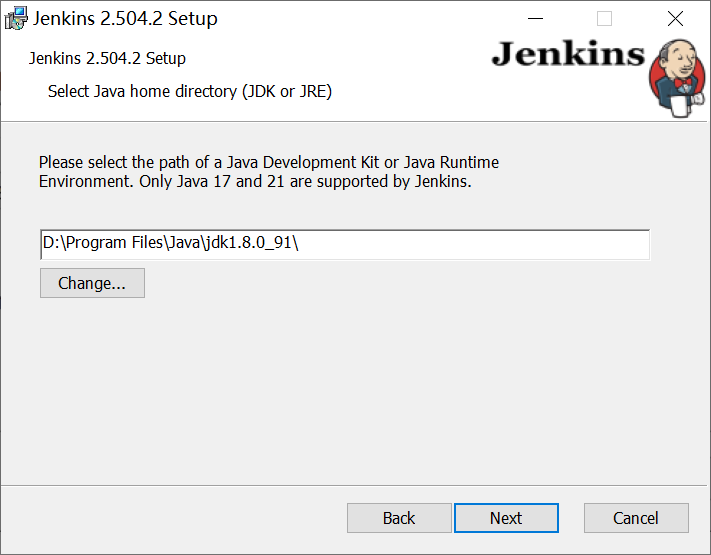This screenshot has height=555, width=711.
Task: Click the 'Select Java home directory (JDK or JRE)' heading
Action: click(190, 92)
